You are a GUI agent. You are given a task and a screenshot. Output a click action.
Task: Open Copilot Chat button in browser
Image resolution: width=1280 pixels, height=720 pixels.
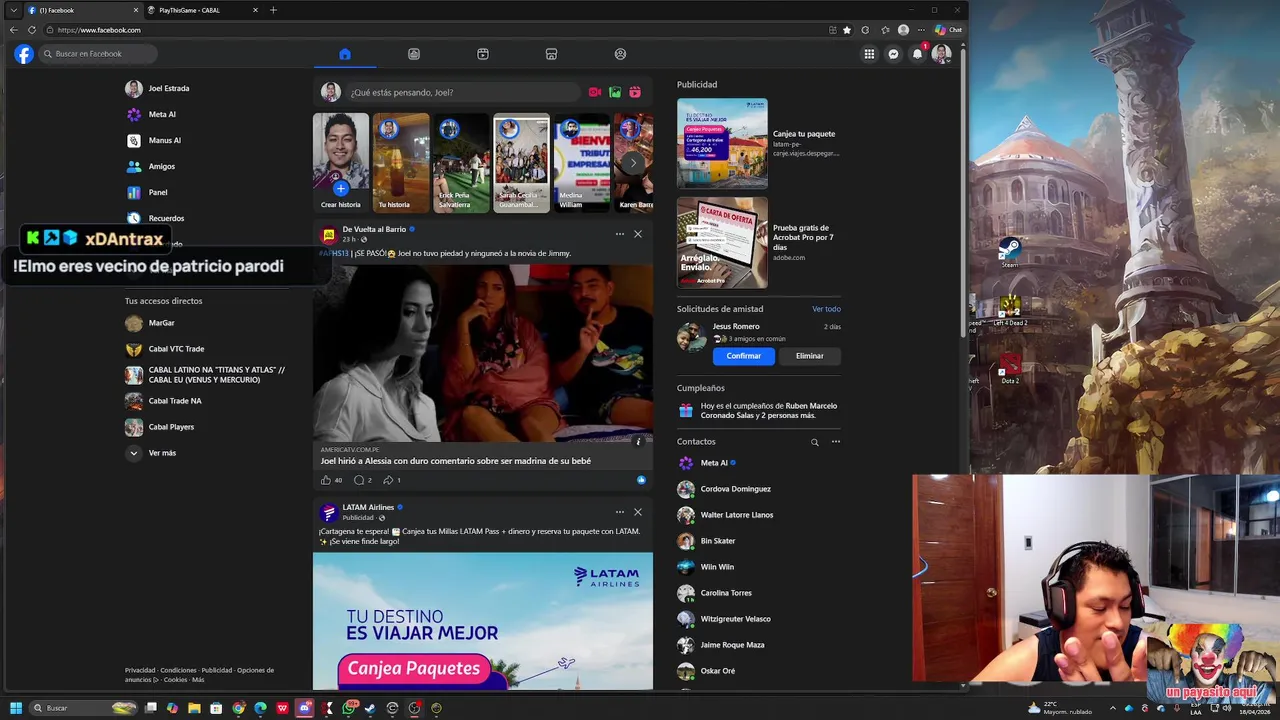point(948,30)
